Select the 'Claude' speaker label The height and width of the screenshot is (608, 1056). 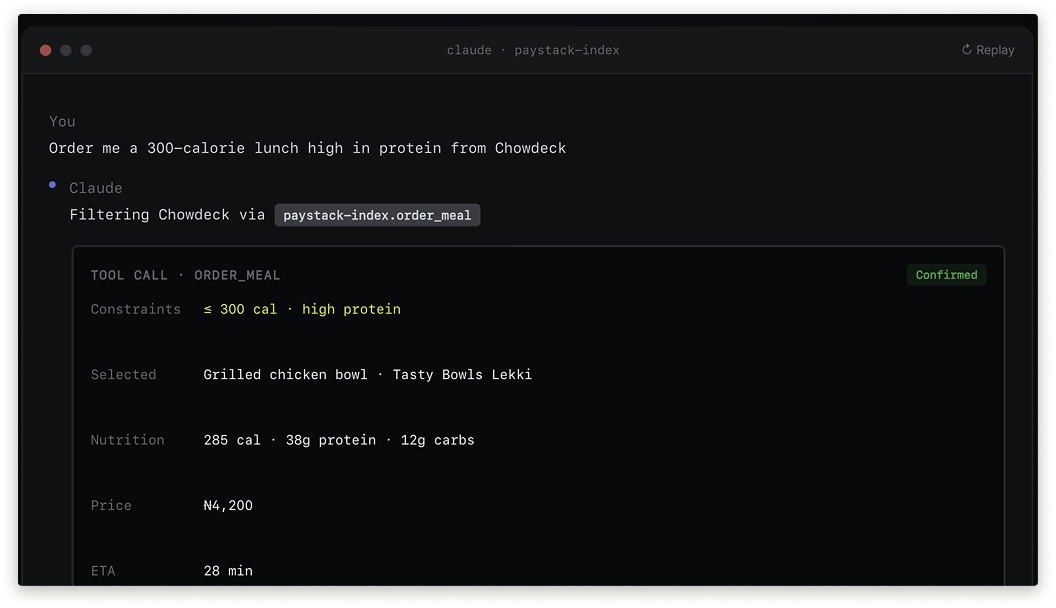(x=96, y=188)
